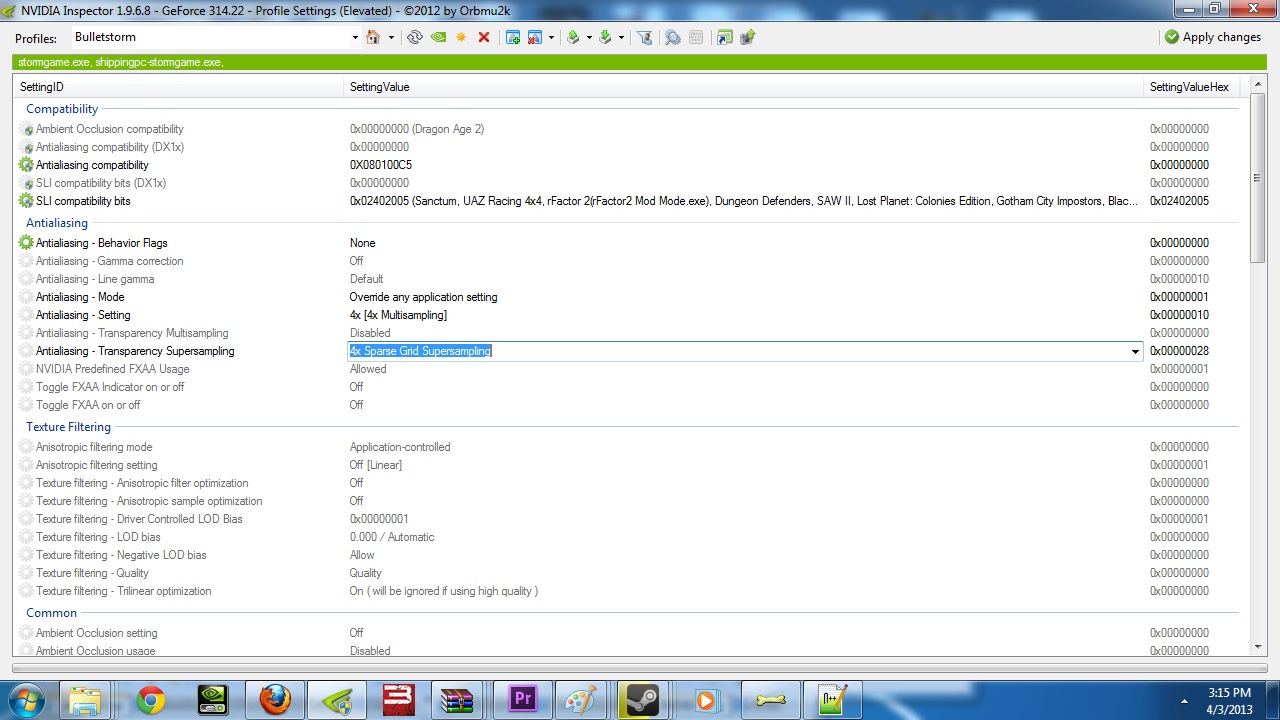Click the Texture Filtering group header
Image resolution: width=1280 pixels, height=720 pixels.
(68, 427)
